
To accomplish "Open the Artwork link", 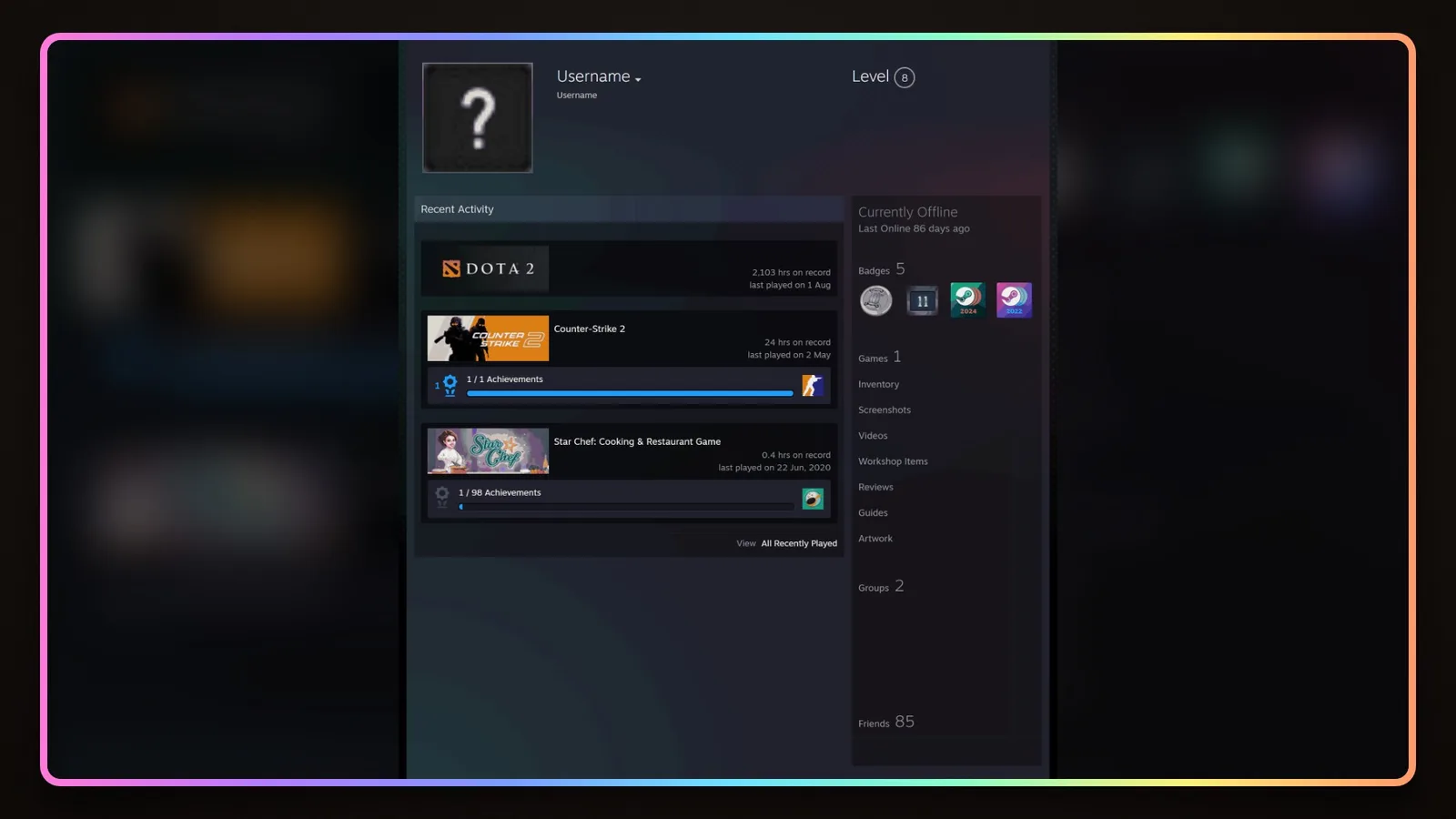I will (875, 538).
